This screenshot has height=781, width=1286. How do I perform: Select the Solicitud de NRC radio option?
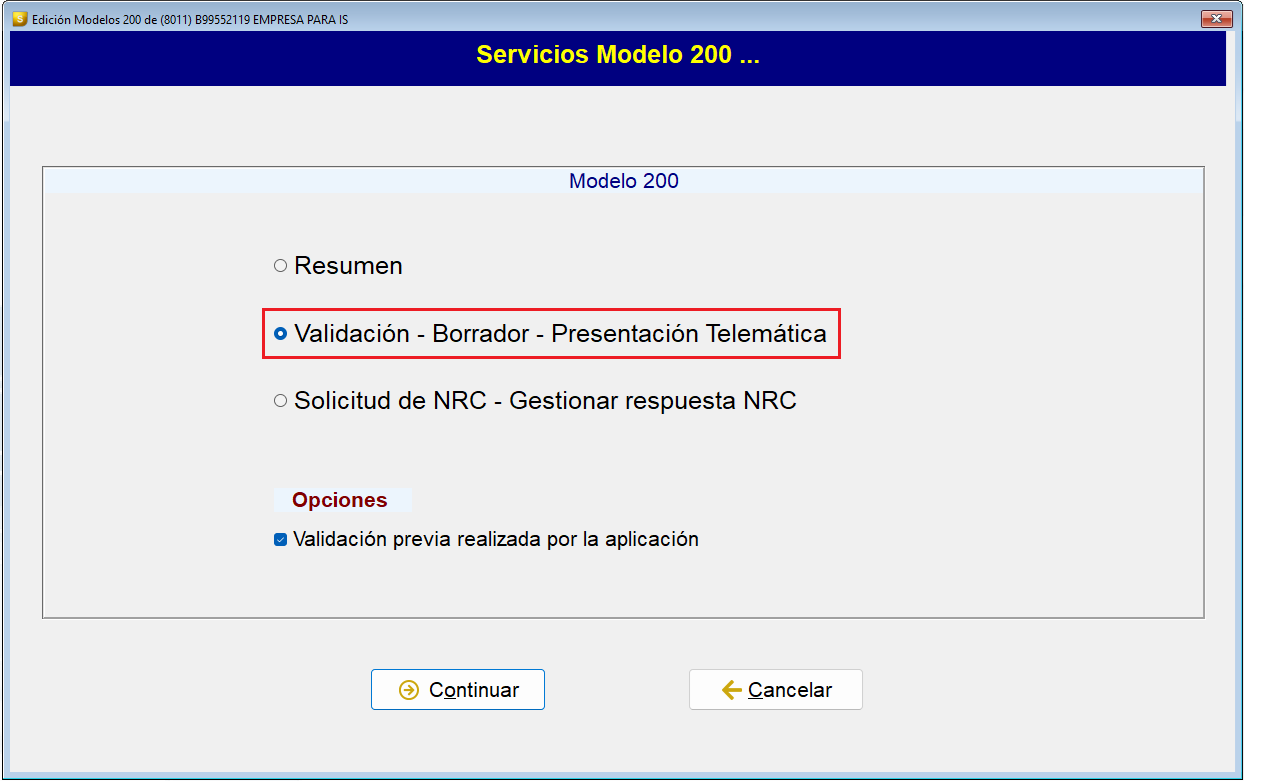(280, 401)
